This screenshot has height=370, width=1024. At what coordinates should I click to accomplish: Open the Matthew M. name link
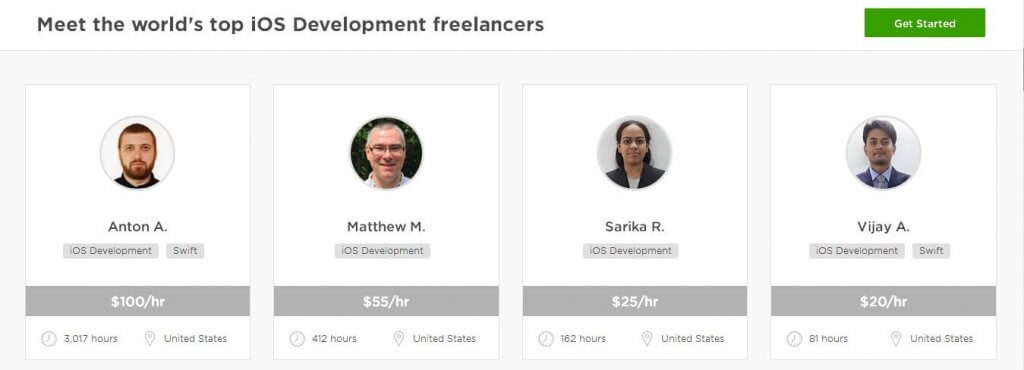(x=386, y=227)
